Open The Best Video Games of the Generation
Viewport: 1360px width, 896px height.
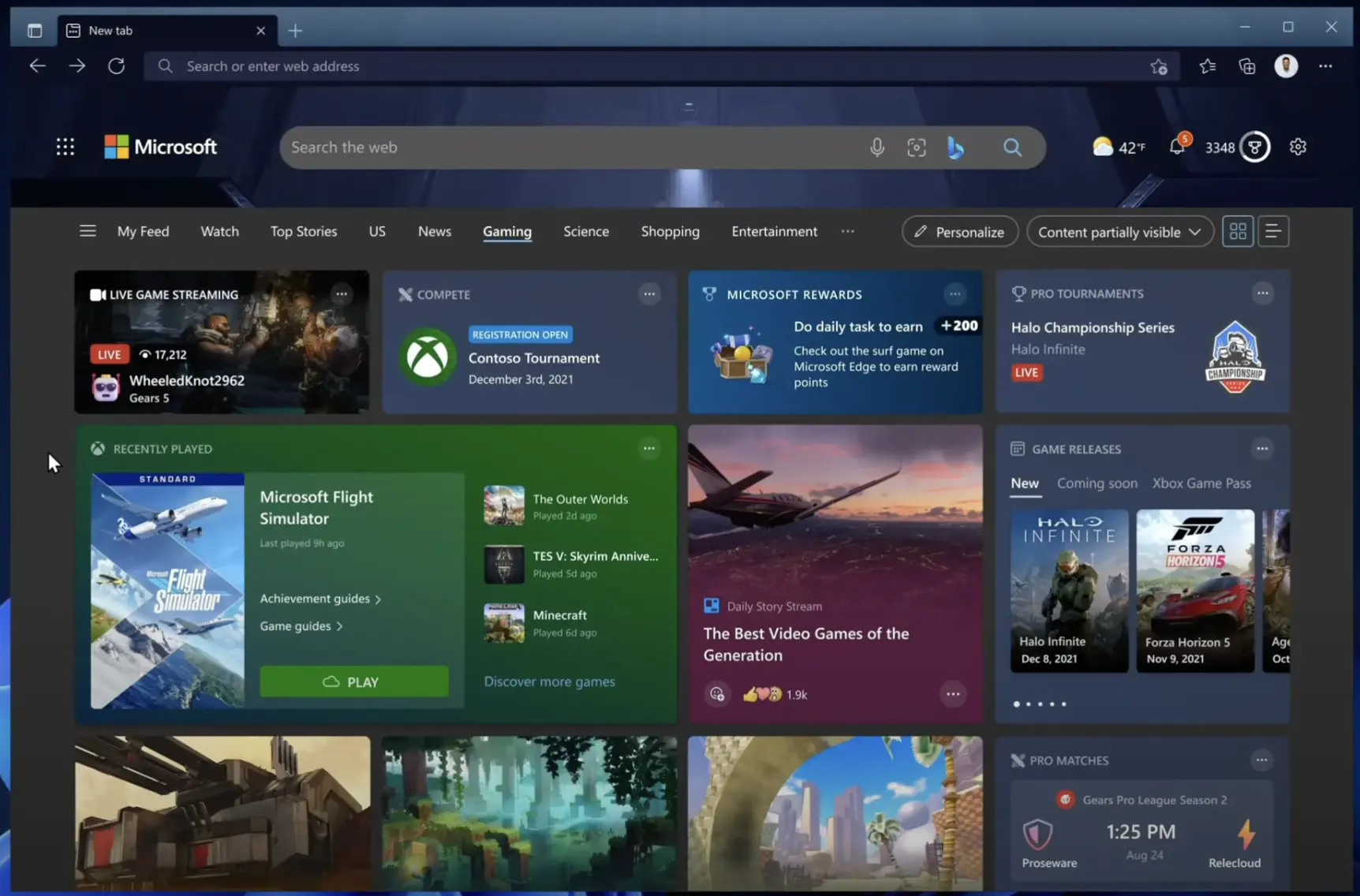(805, 644)
